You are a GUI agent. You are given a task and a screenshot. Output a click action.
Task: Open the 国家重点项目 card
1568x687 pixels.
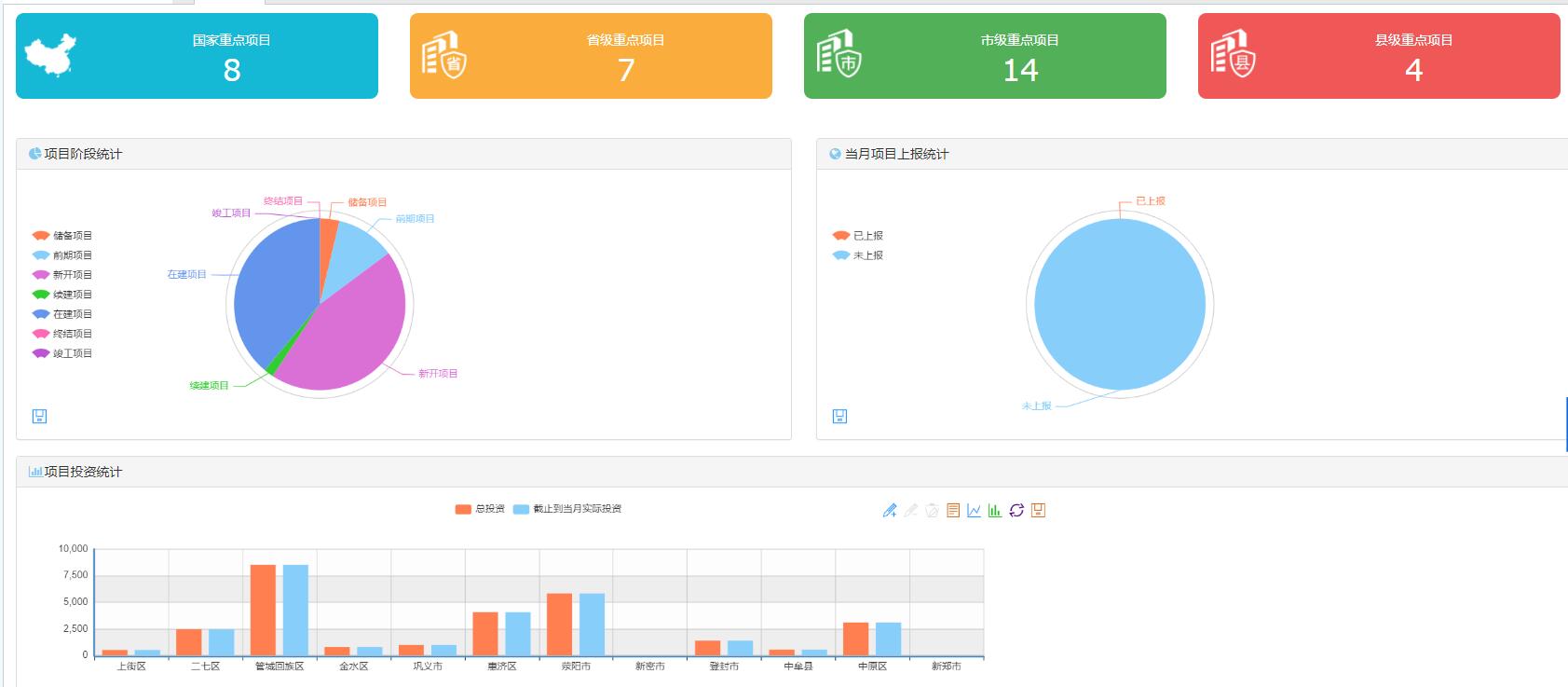197,56
